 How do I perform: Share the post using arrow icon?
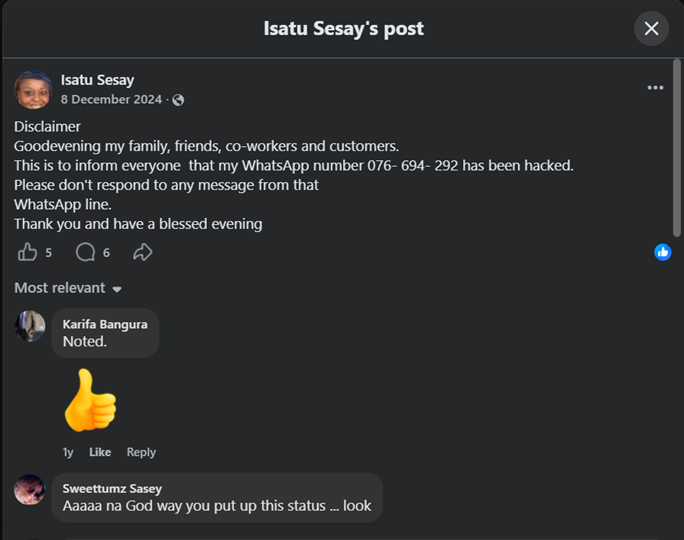143,252
